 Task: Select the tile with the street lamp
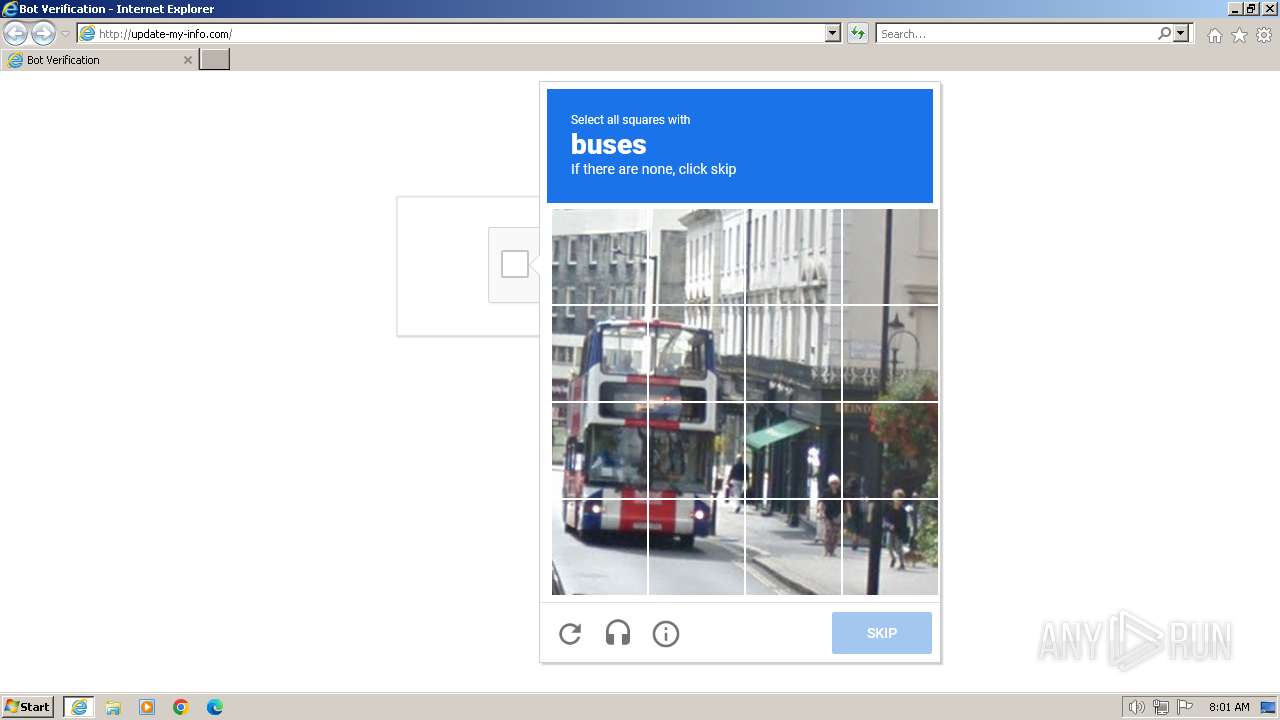[890, 353]
